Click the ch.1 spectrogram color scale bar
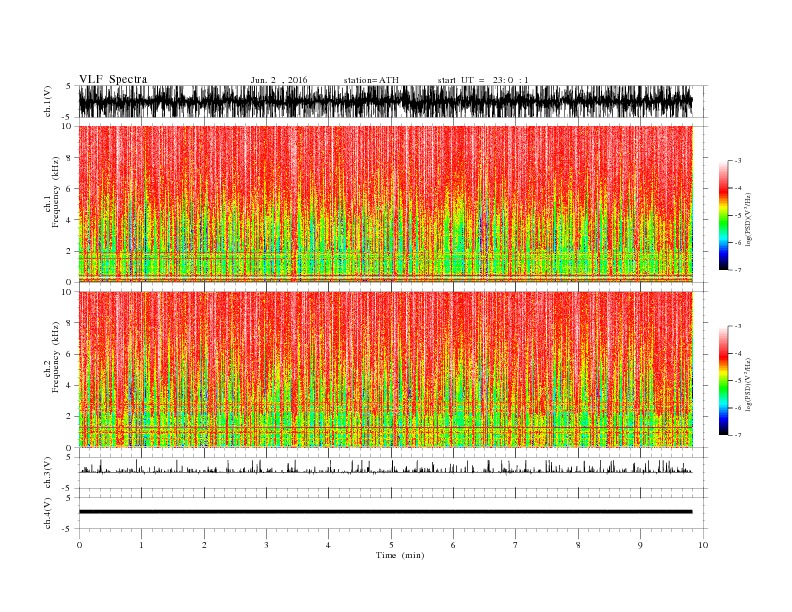The width and height of the screenshot is (792, 612). (x=723, y=216)
